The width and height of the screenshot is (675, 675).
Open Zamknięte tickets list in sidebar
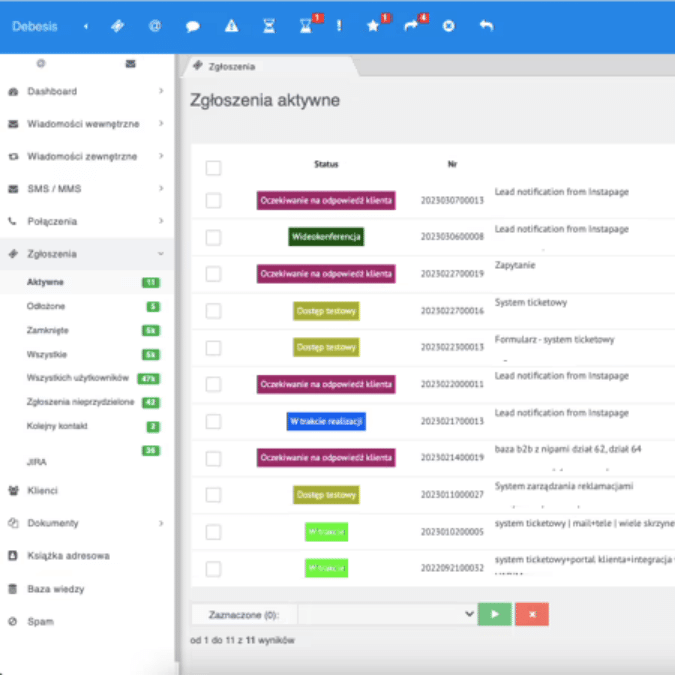click(48, 330)
